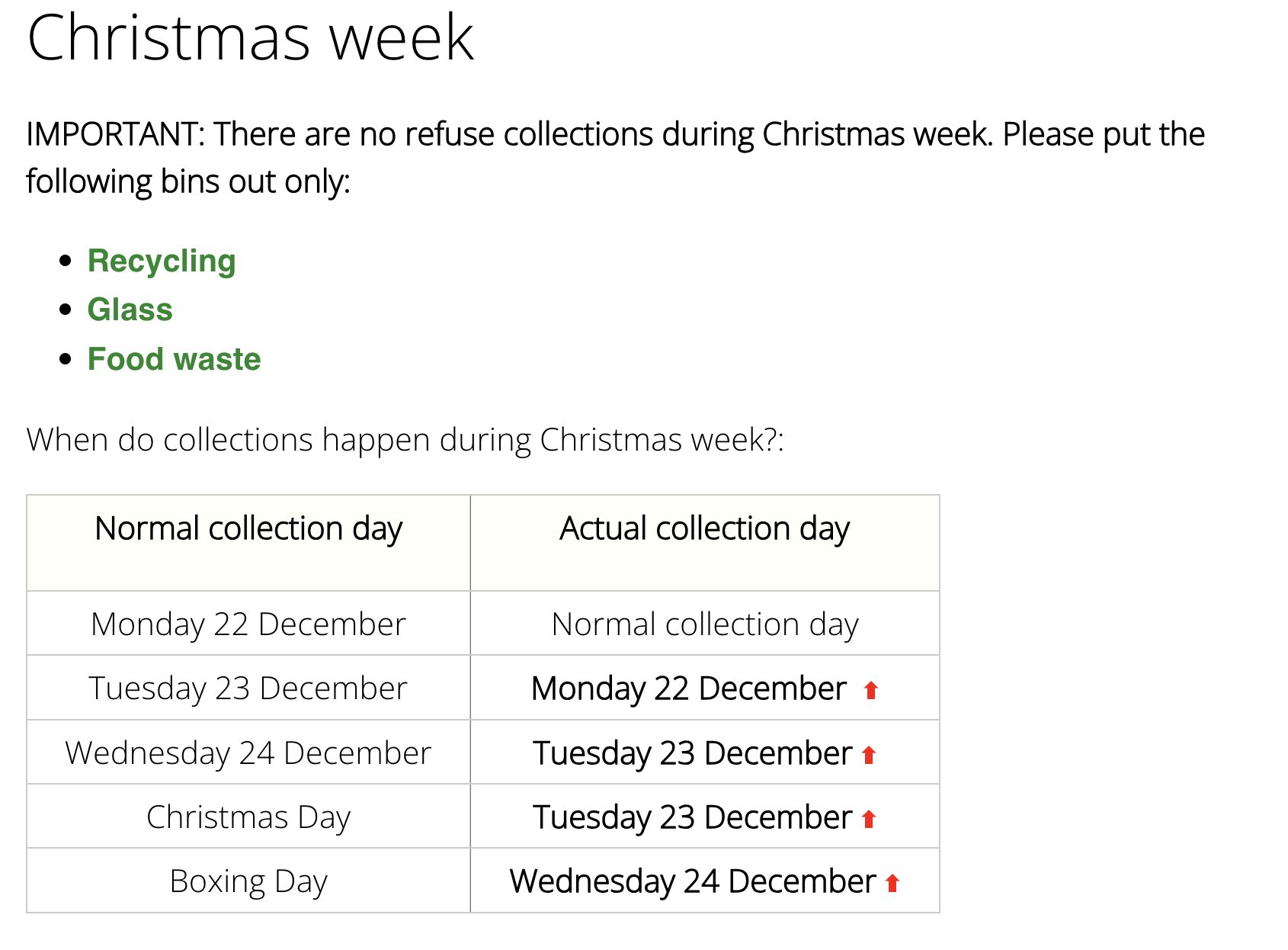Open the Glass link
Image resolution: width=1288 pixels, height=950 pixels.
tap(130, 310)
